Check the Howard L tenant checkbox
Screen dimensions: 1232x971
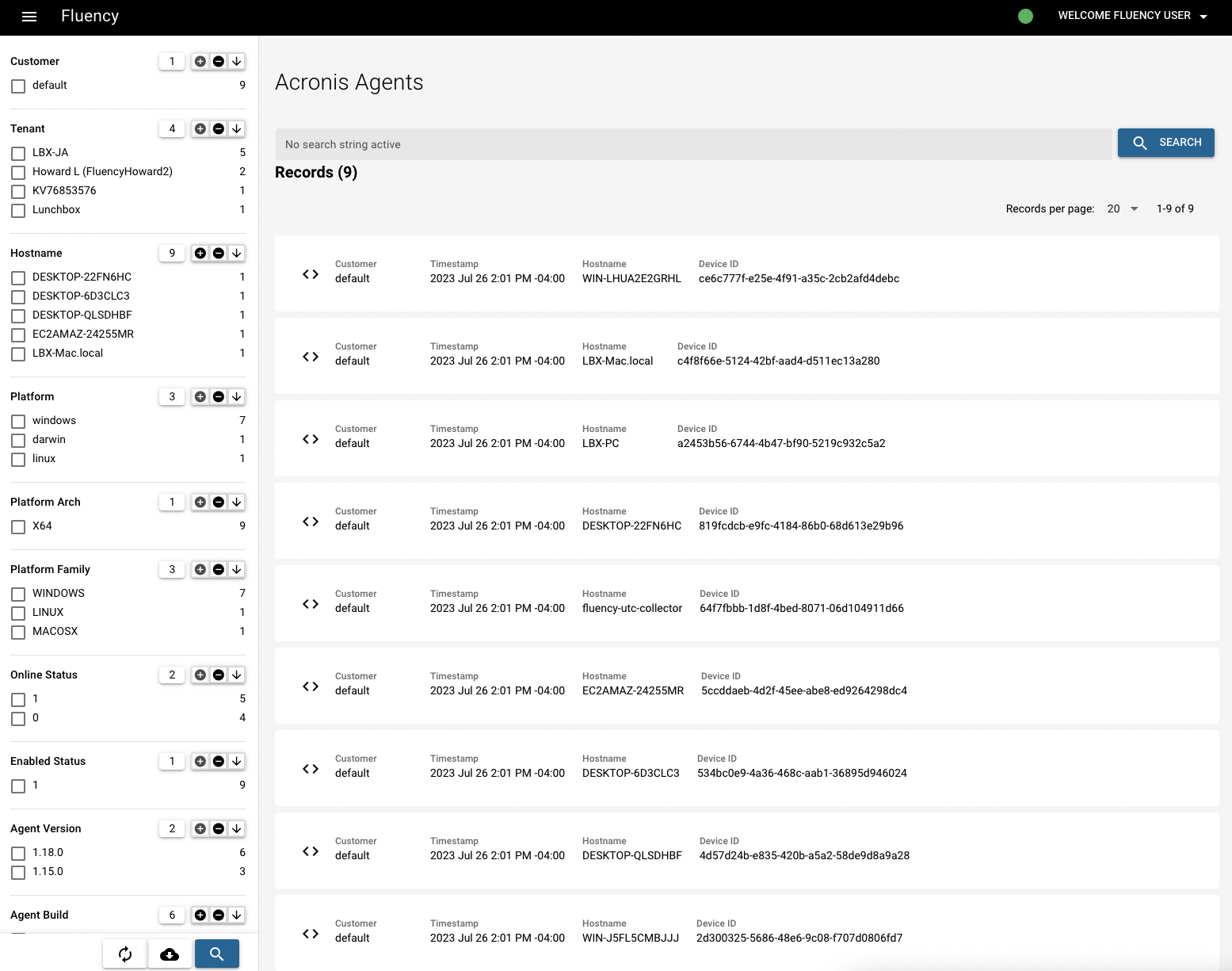tap(18, 172)
